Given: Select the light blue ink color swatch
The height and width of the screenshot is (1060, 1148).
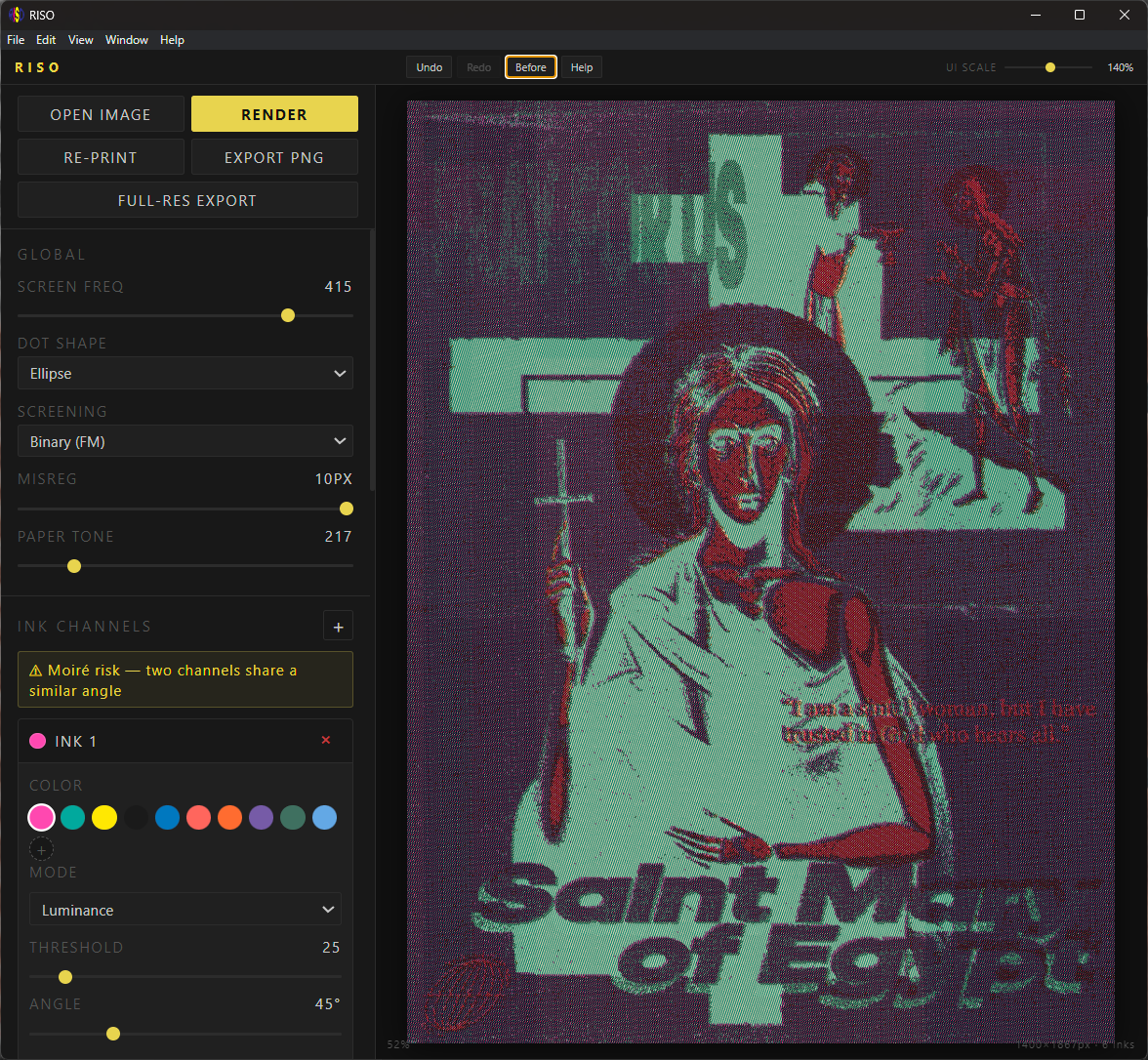Looking at the screenshot, I should 324,817.
